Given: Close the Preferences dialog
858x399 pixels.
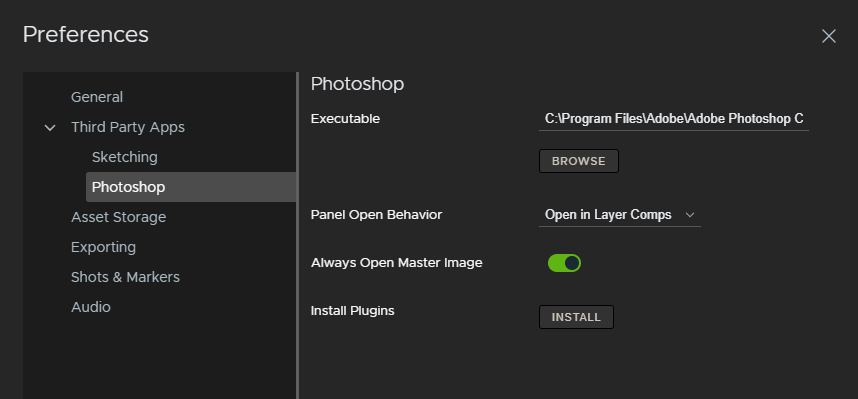Looking at the screenshot, I should tap(828, 36).
